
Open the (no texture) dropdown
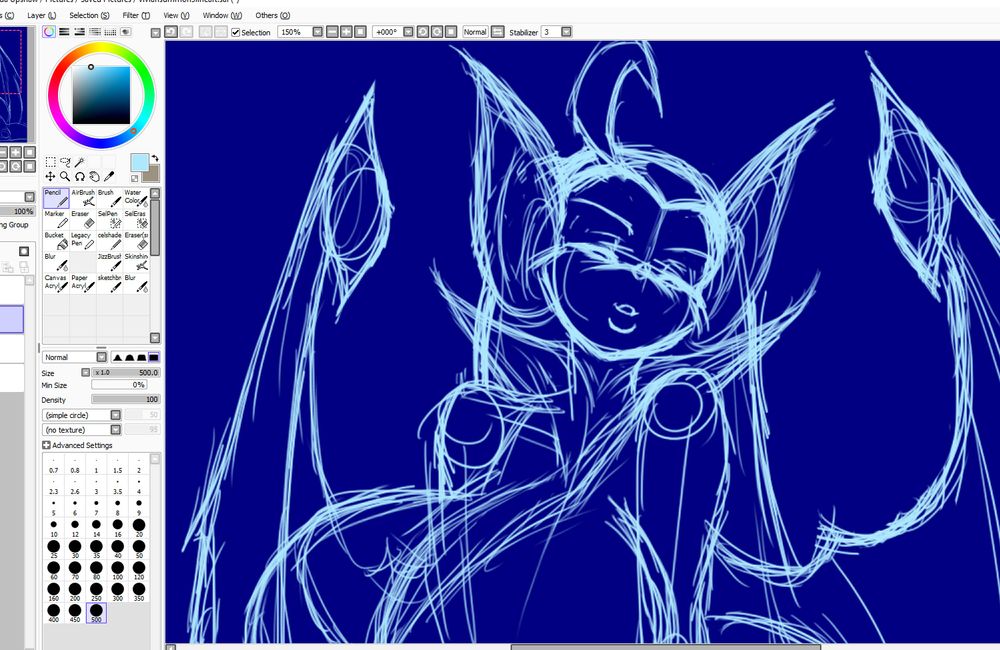(x=115, y=430)
